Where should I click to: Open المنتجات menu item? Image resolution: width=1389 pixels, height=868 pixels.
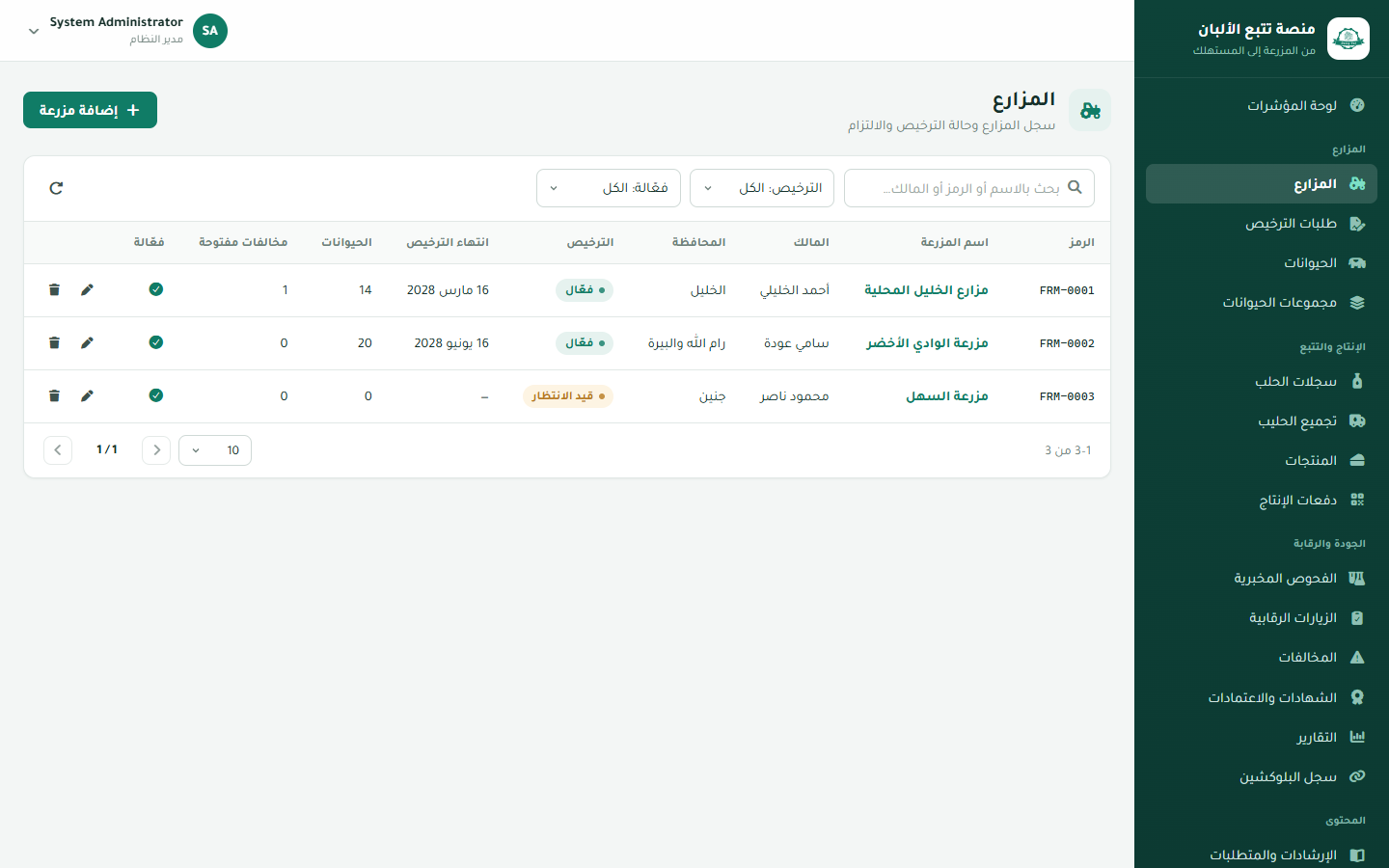pos(1262,461)
